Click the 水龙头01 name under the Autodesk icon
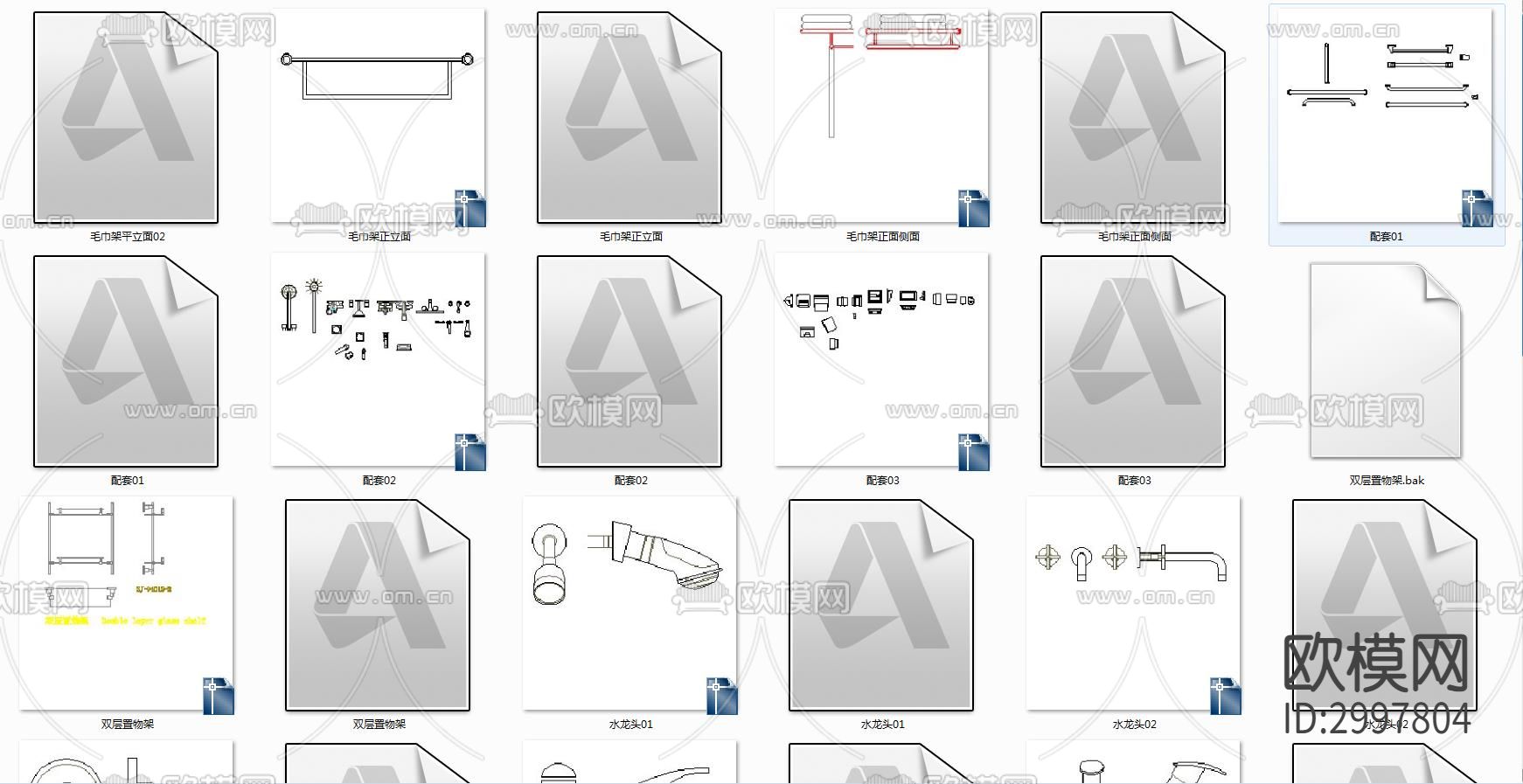 click(x=883, y=725)
